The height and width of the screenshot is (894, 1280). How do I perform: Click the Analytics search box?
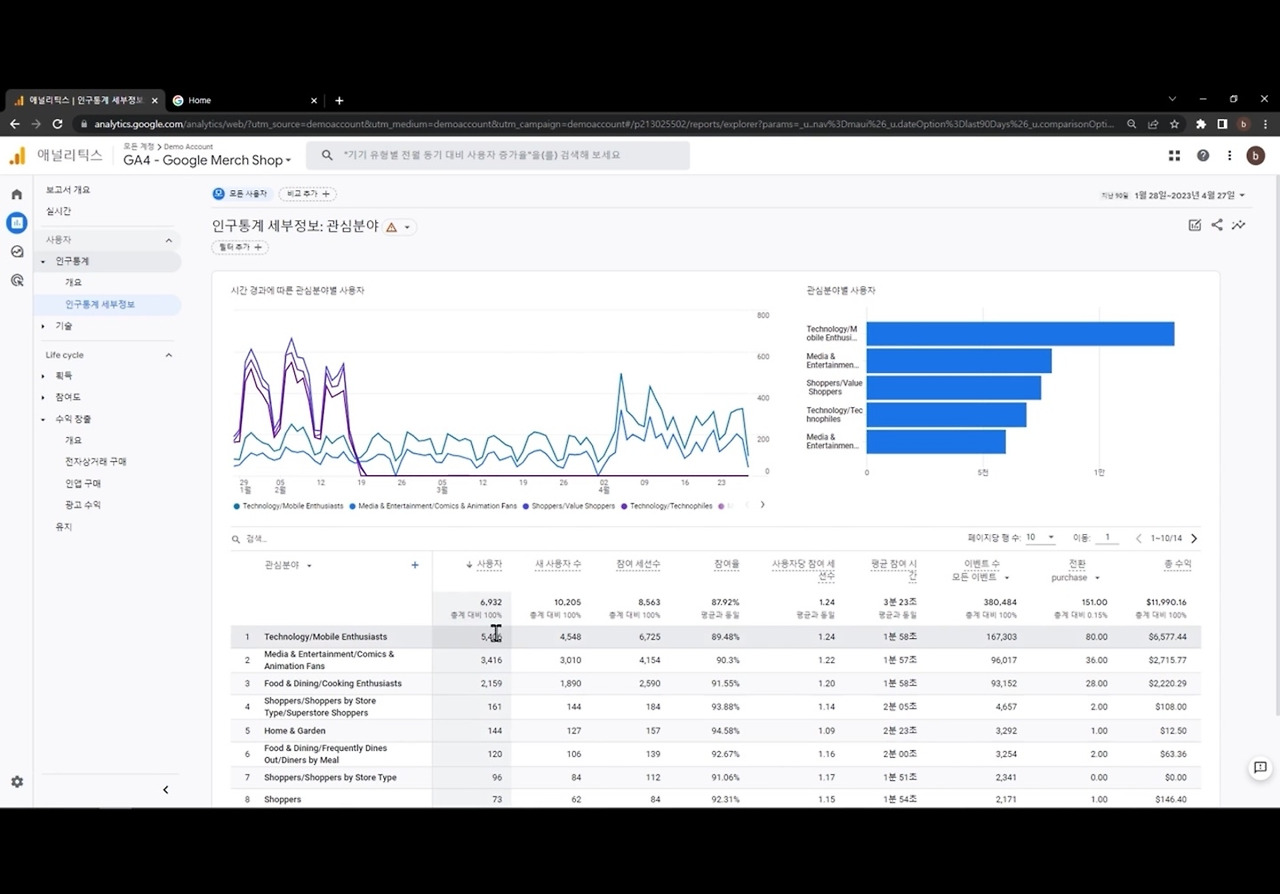(x=498, y=155)
